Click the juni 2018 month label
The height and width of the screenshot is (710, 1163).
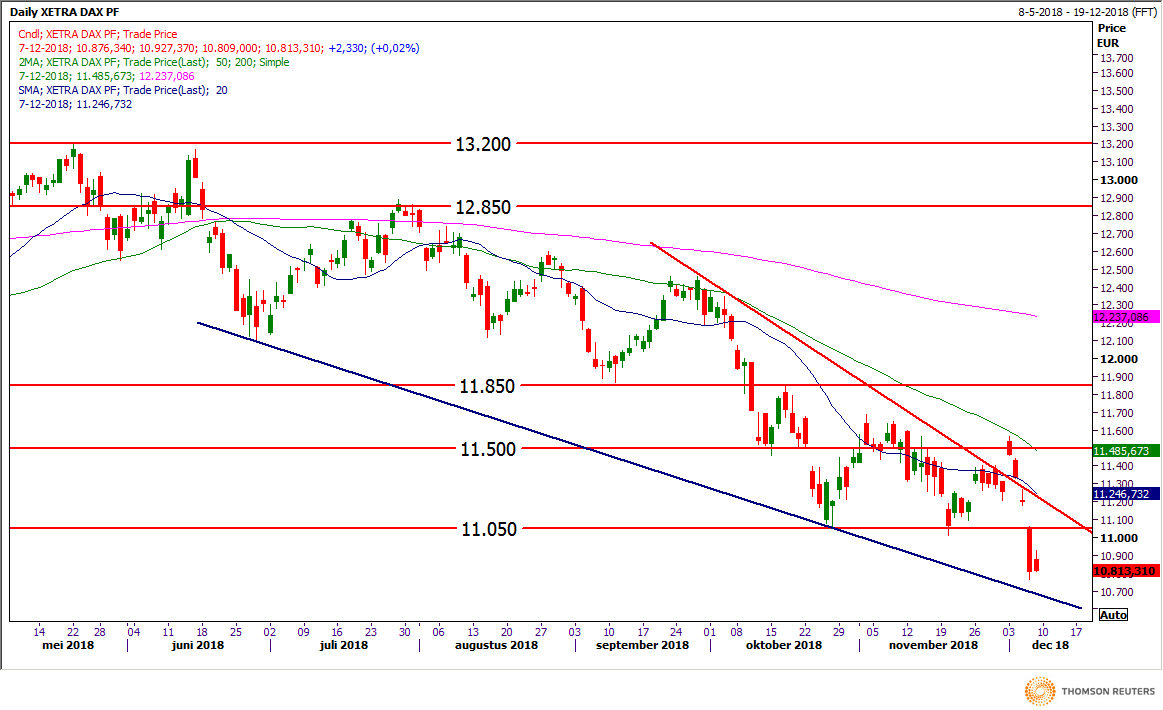point(197,645)
